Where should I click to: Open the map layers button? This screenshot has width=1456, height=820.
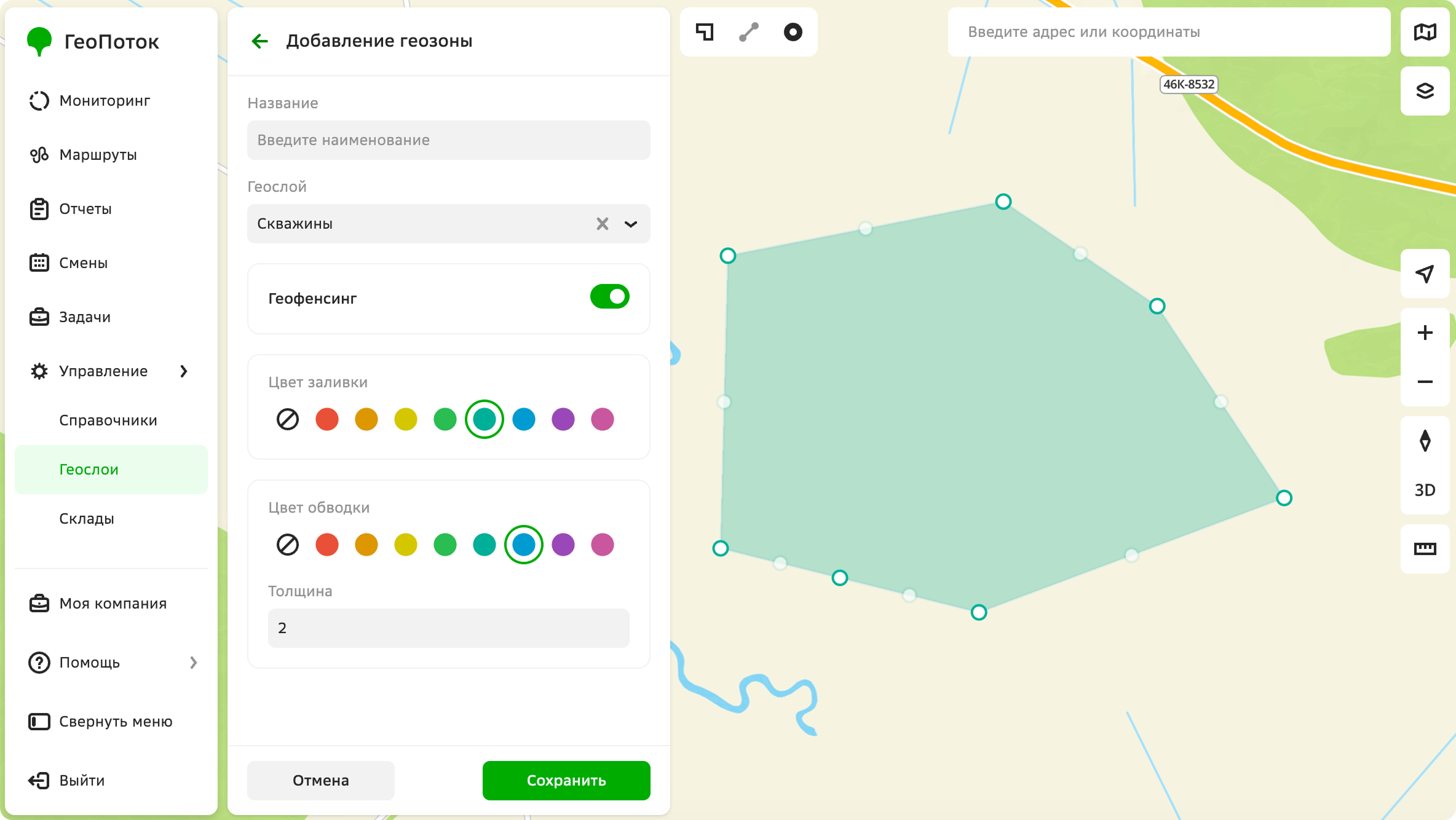coord(1425,91)
